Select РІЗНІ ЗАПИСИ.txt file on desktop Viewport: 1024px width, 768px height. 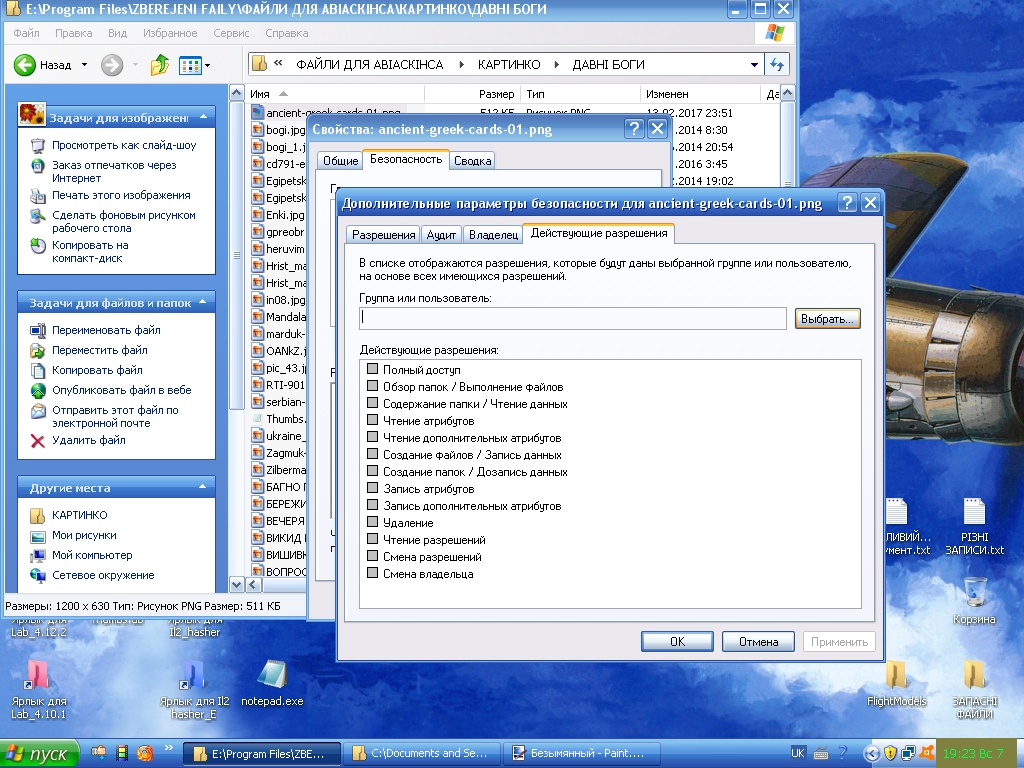click(x=974, y=513)
